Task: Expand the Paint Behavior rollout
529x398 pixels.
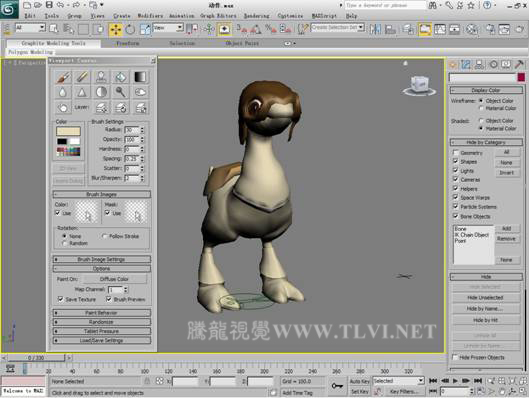Action: click(102, 313)
